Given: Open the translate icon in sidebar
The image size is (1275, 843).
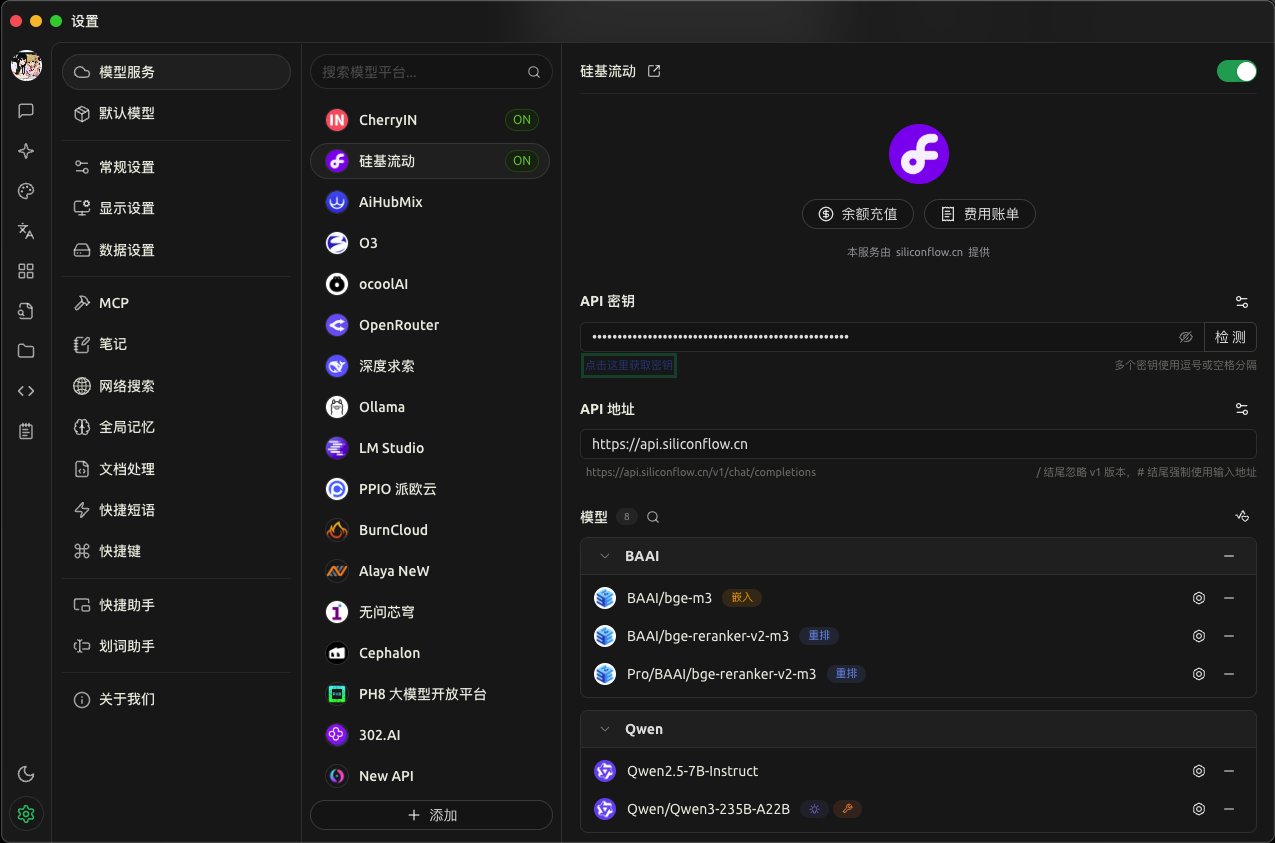Looking at the screenshot, I should (x=26, y=231).
